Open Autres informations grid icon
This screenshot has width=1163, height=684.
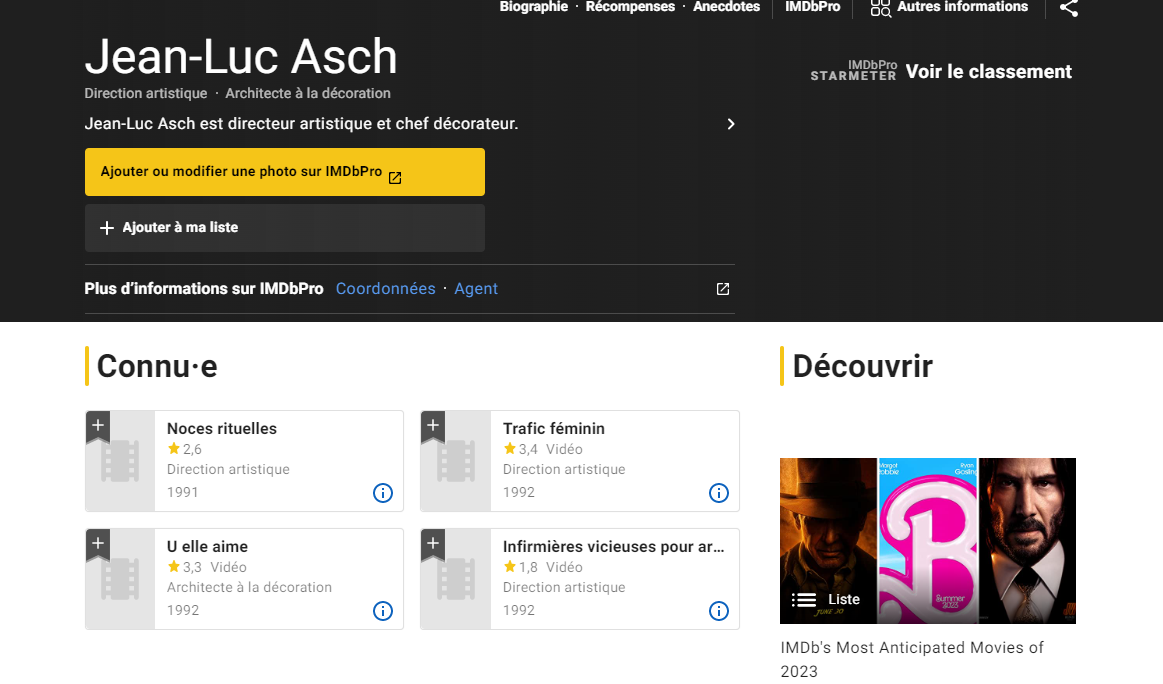[x=880, y=7]
